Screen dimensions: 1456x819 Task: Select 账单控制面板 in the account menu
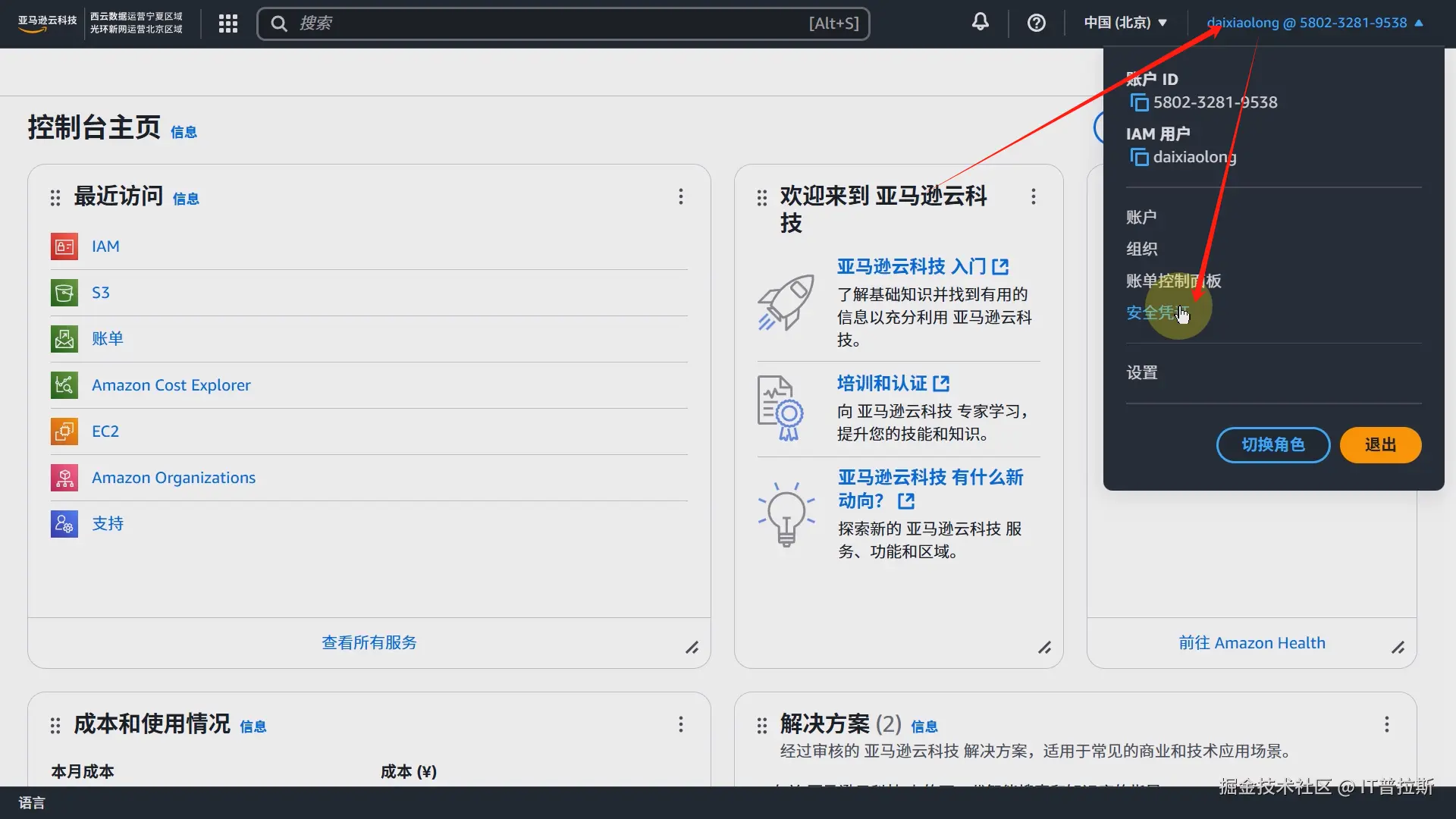[x=1173, y=281]
